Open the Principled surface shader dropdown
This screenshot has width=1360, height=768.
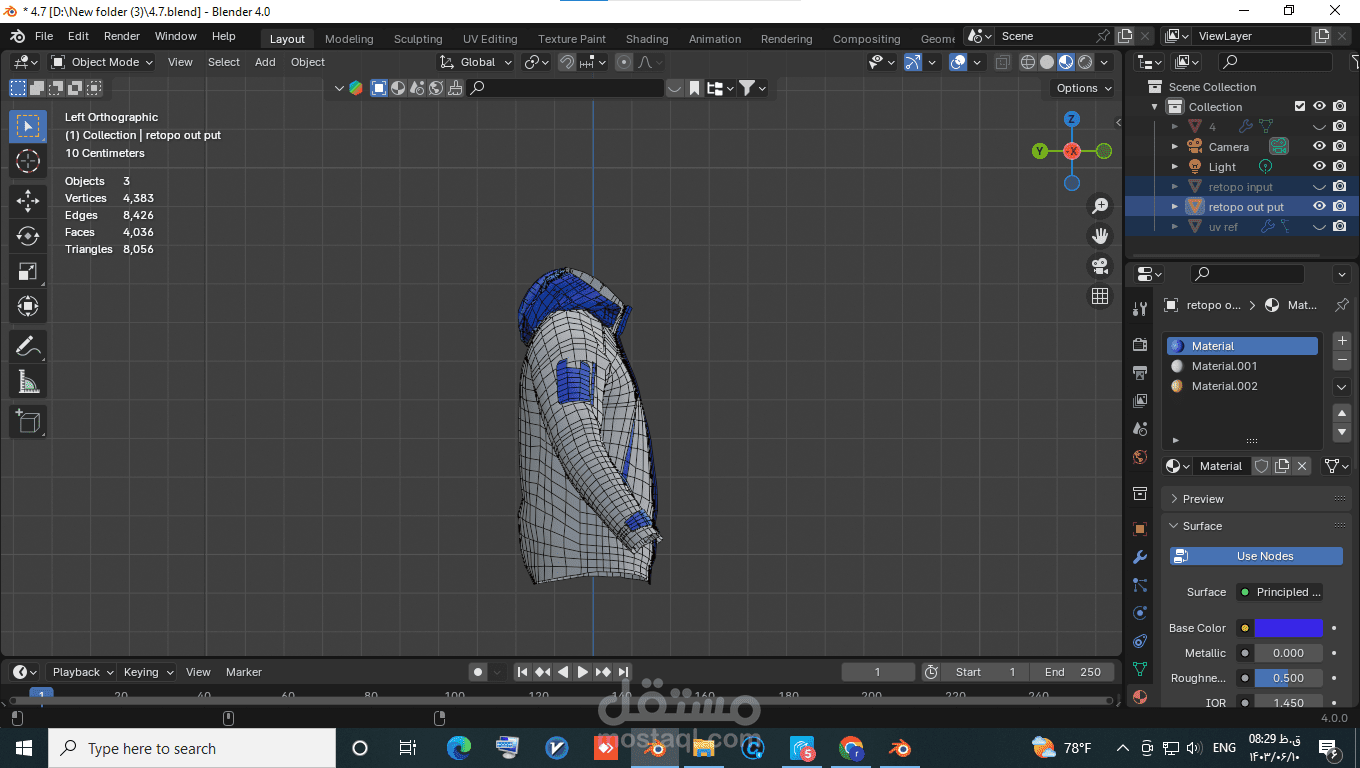[1279, 592]
